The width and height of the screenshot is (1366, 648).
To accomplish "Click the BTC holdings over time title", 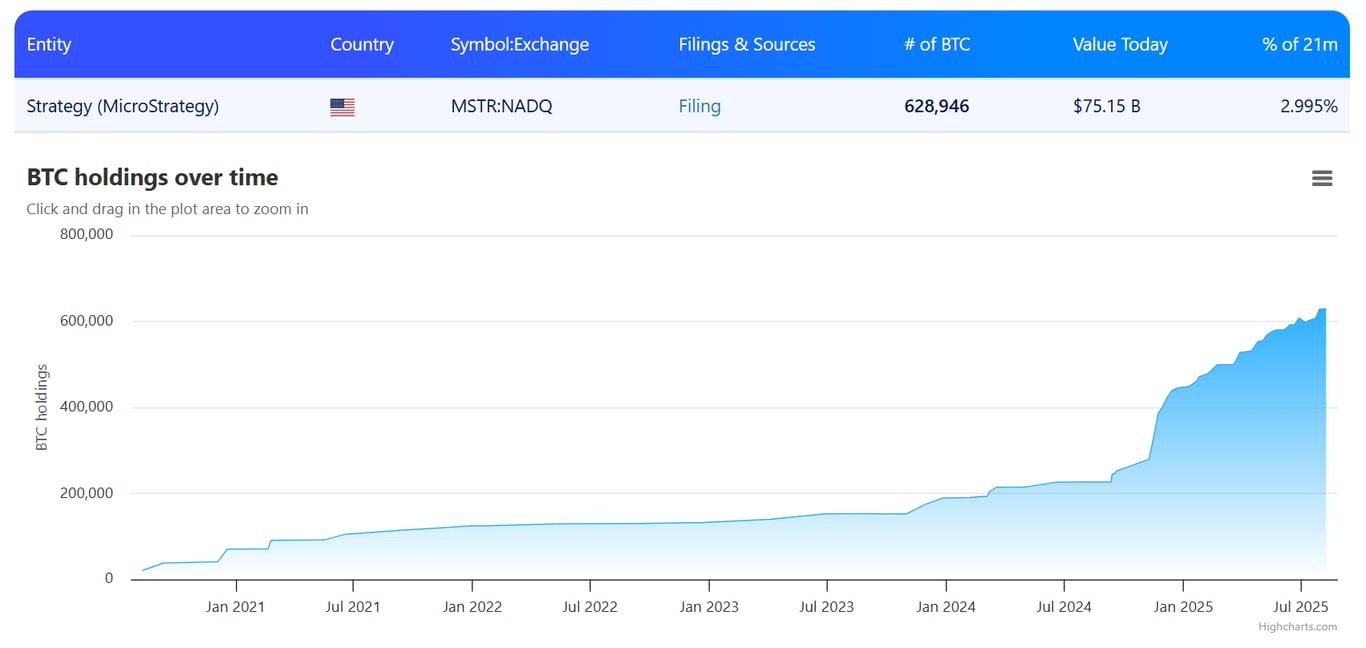I will pyautogui.click(x=152, y=177).
